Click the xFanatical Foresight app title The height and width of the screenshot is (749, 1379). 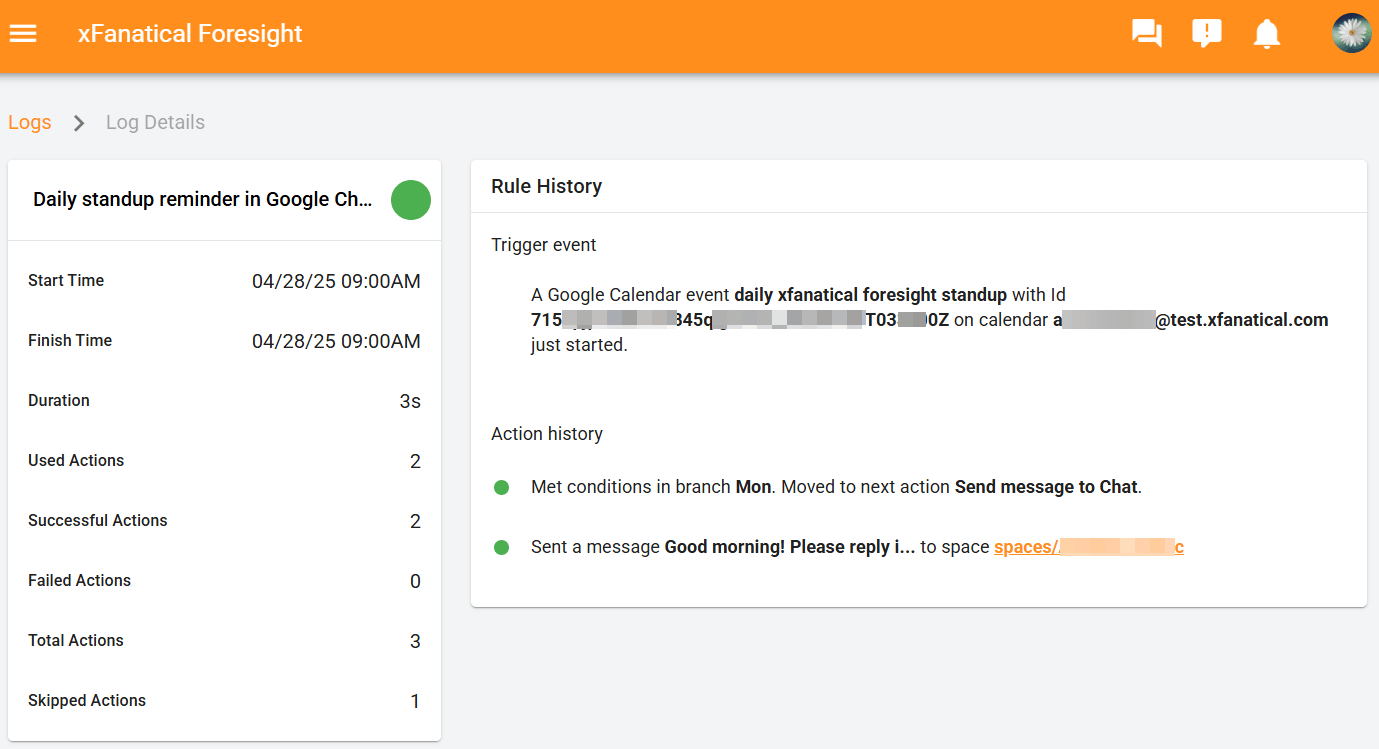(x=190, y=33)
